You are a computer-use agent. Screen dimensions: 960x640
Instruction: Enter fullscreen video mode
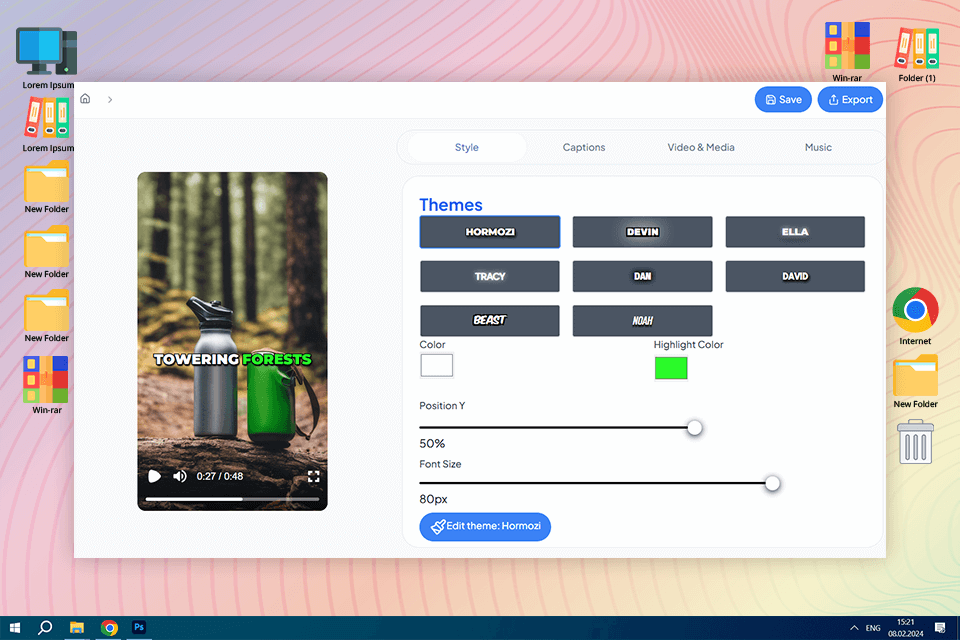313,476
